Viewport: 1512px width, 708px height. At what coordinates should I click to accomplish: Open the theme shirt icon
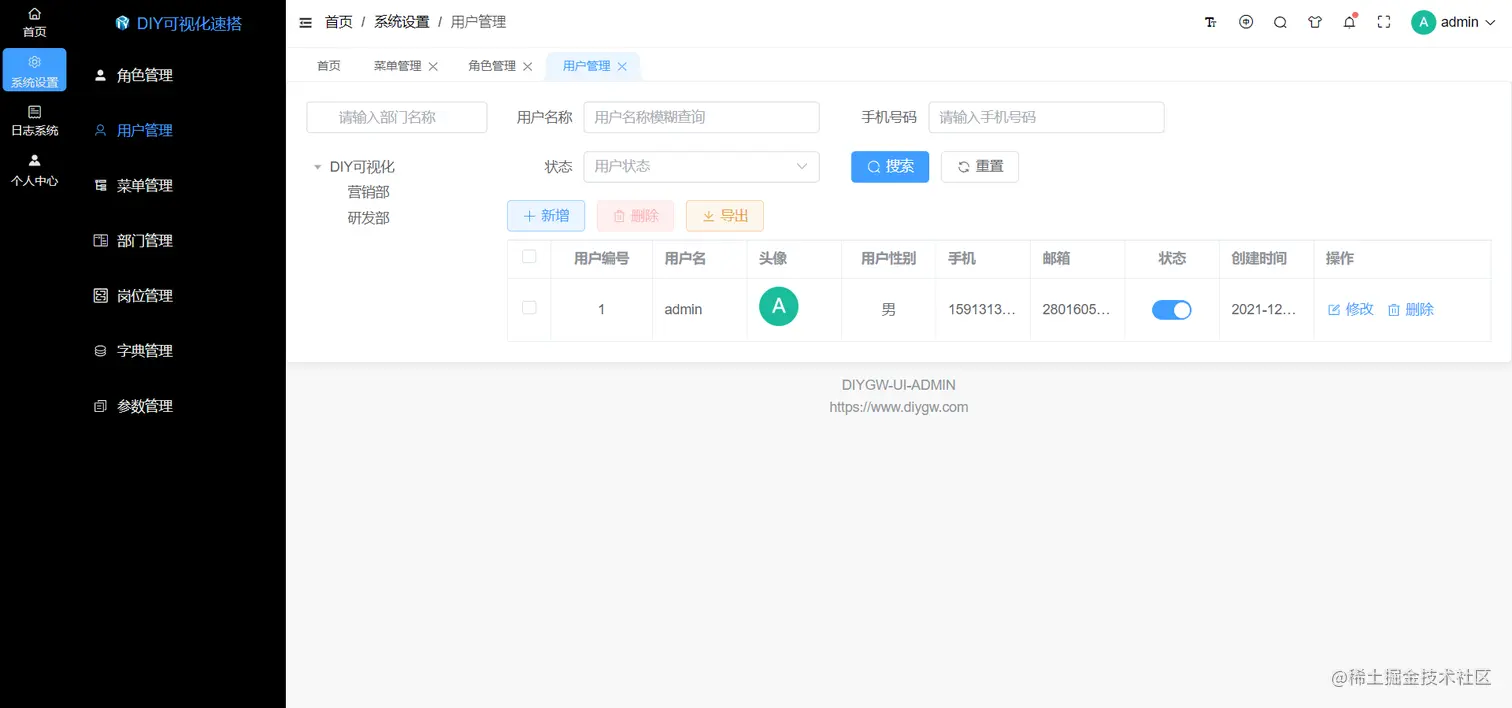pyautogui.click(x=1315, y=22)
